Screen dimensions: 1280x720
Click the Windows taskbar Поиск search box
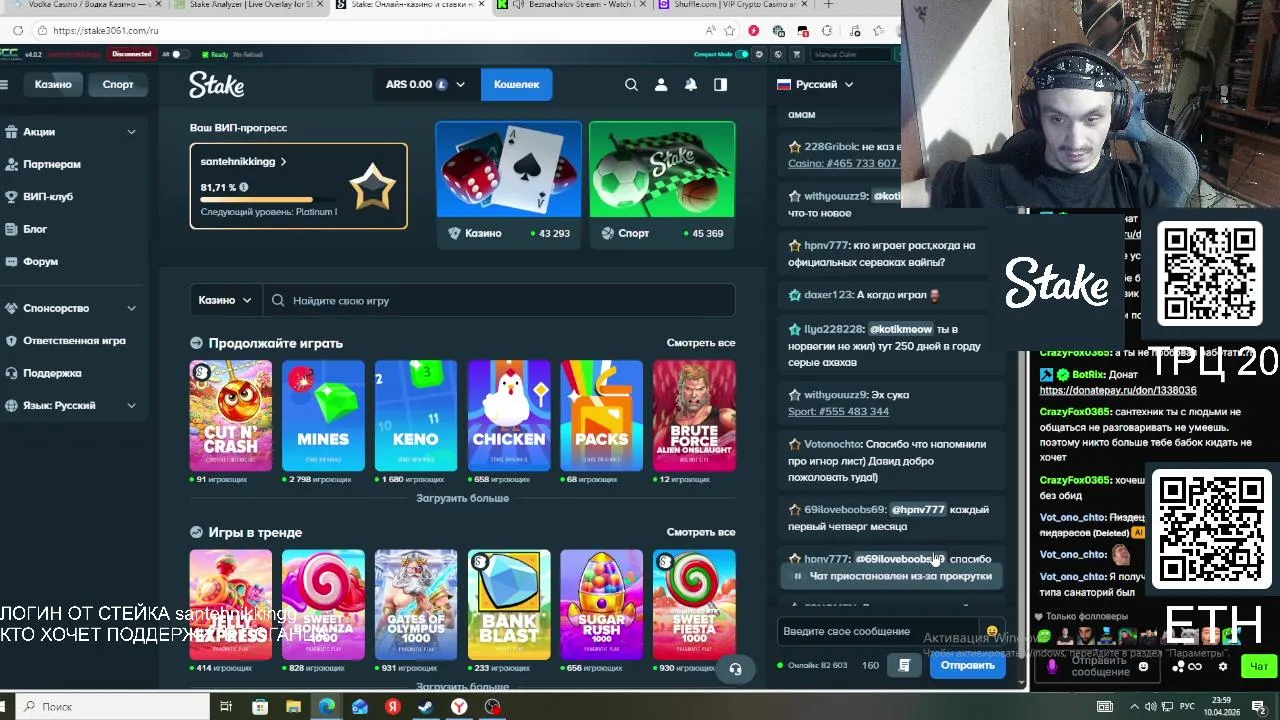110,707
